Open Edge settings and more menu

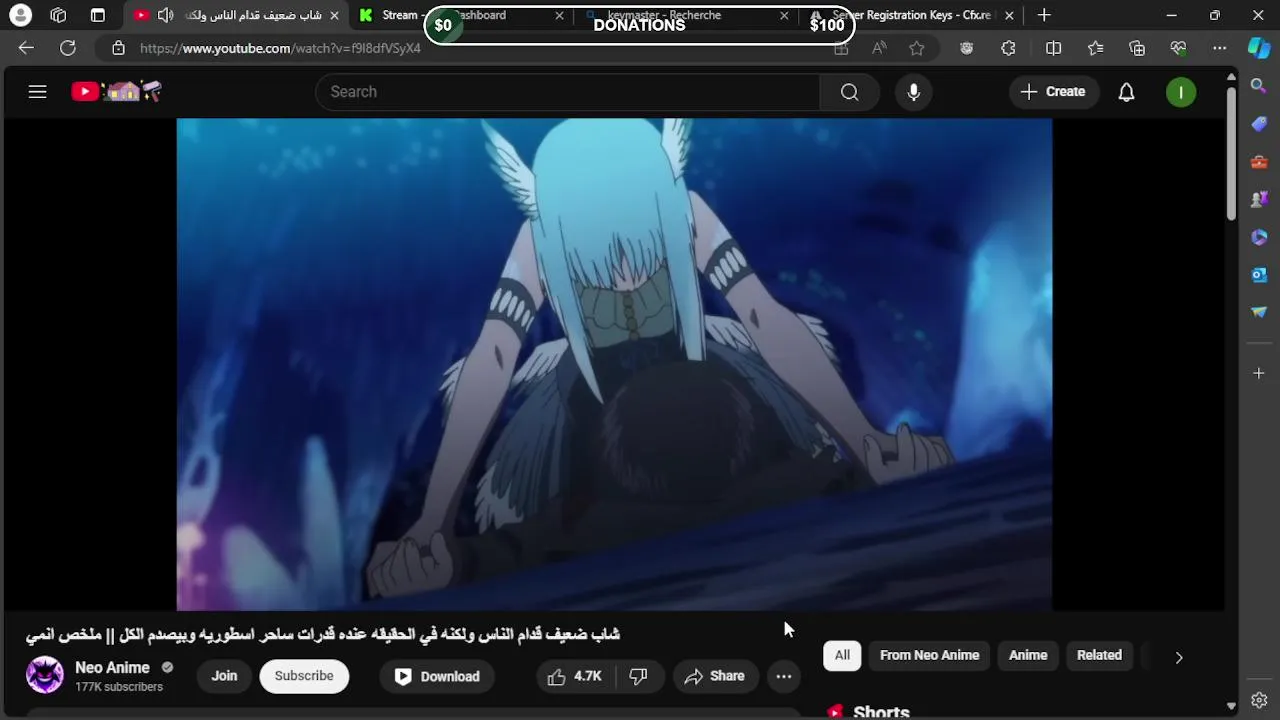(x=1219, y=48)
